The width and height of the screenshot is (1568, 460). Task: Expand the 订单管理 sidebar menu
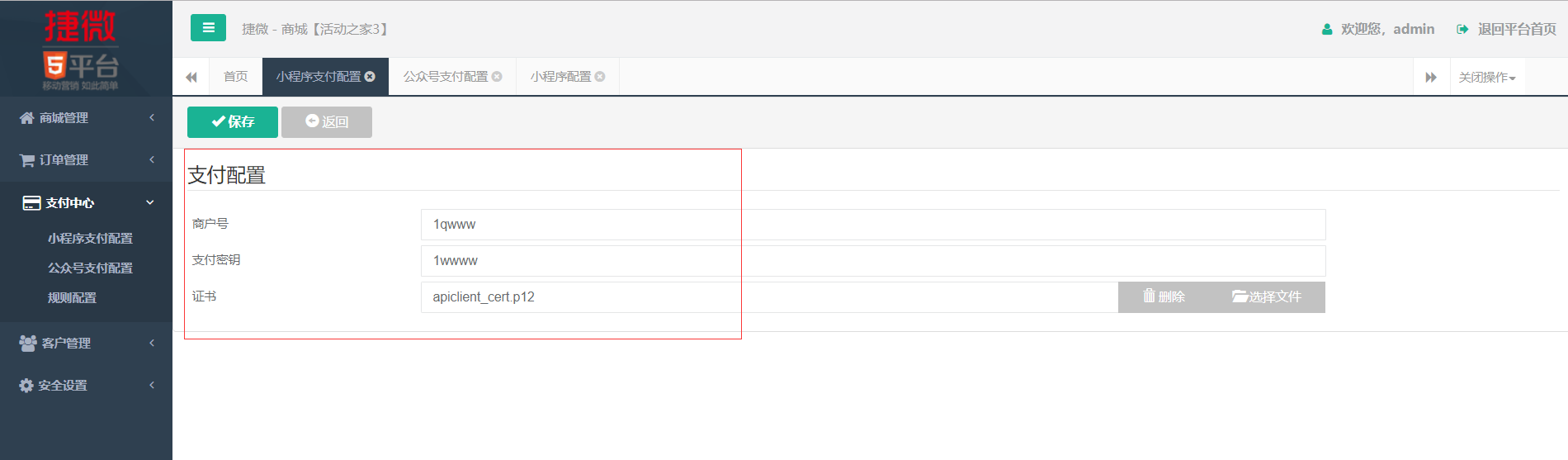(x=86, y=160)
